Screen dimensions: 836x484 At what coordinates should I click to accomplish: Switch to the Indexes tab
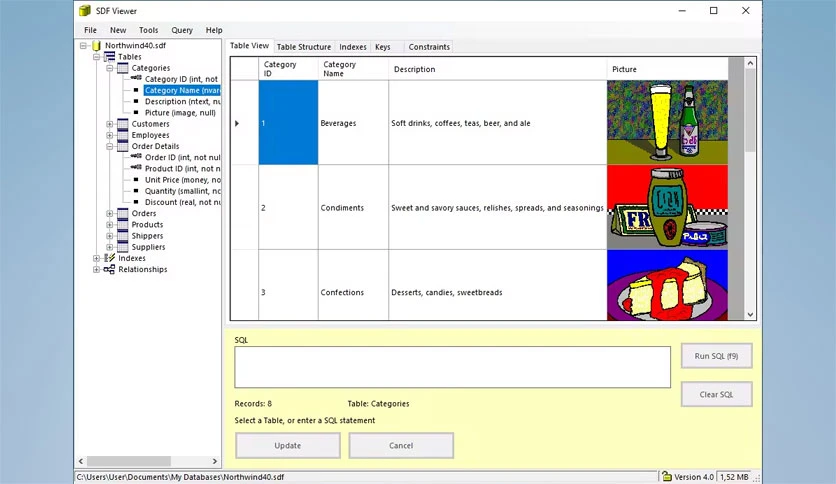353,47
